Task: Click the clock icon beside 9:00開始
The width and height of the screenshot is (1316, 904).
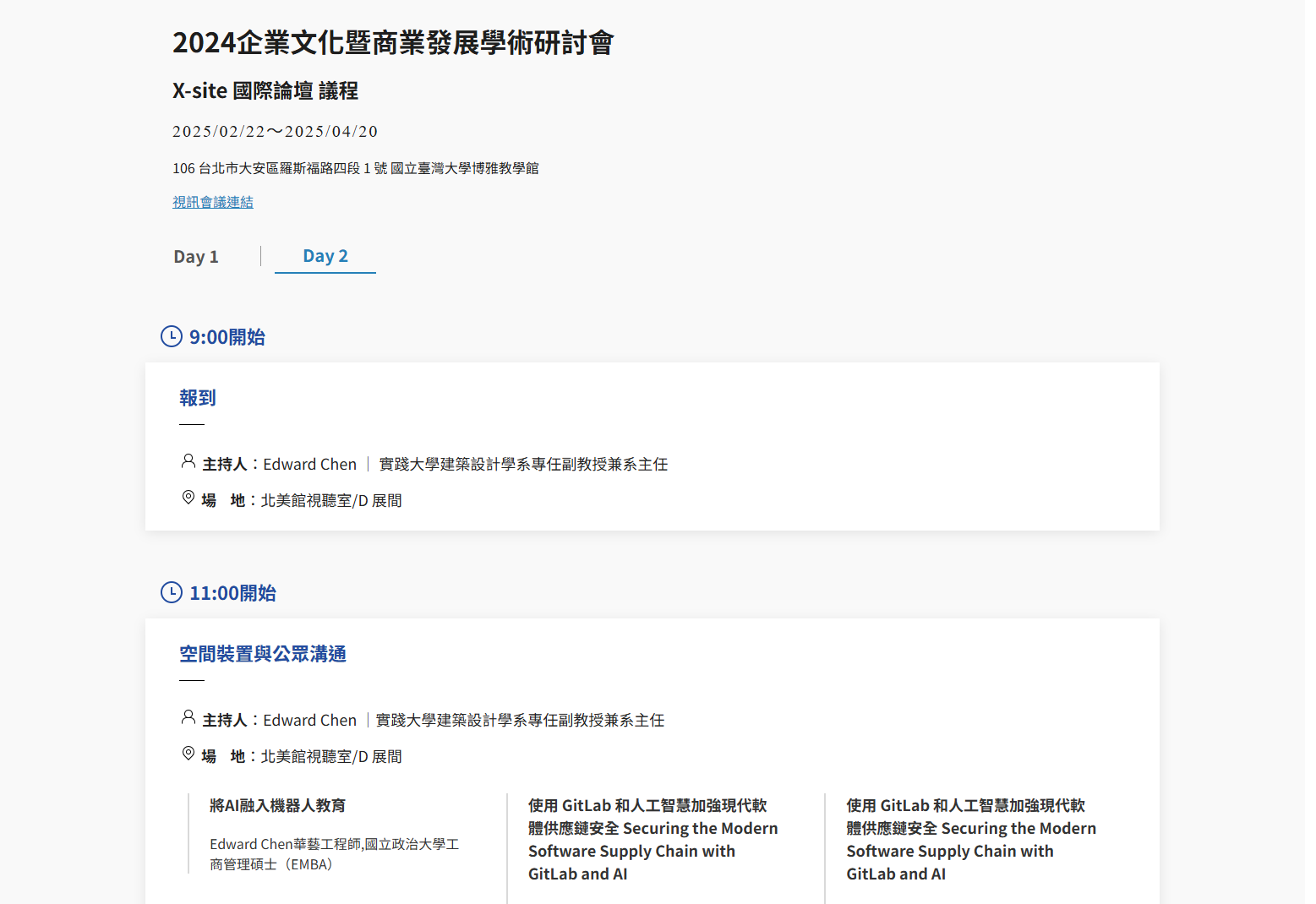Action: click(172, 336)
